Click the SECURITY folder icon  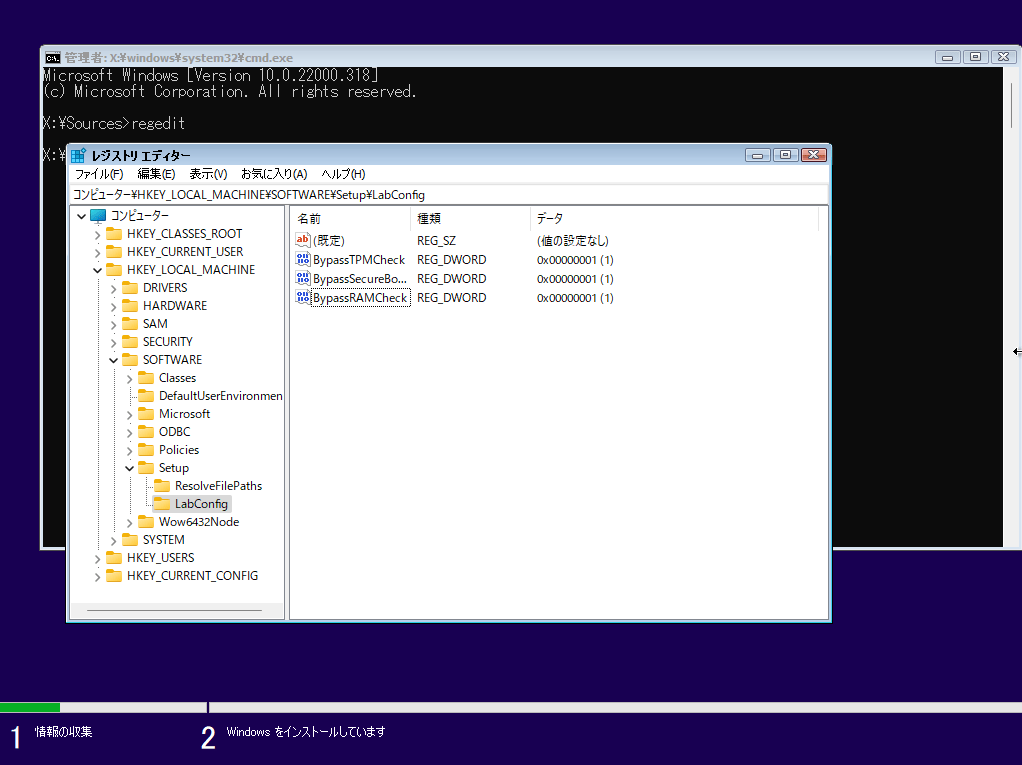coord(130,341)
